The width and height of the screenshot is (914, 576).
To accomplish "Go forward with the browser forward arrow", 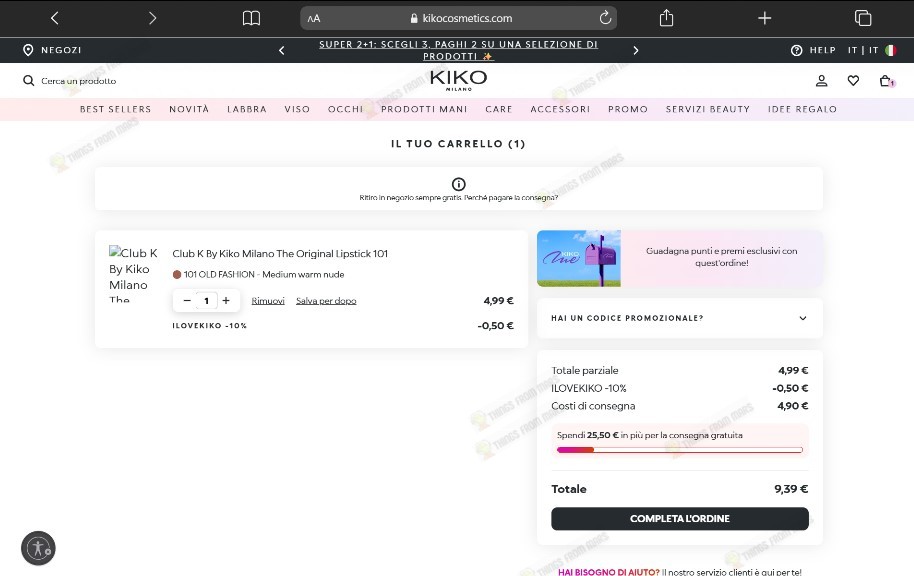I will tap(152, 18).
